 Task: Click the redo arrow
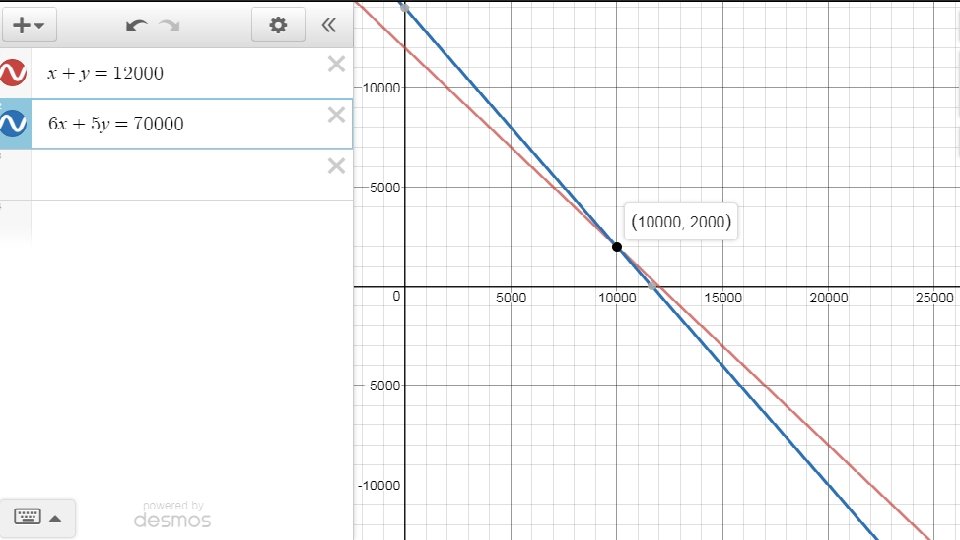(x=170, y=25)
